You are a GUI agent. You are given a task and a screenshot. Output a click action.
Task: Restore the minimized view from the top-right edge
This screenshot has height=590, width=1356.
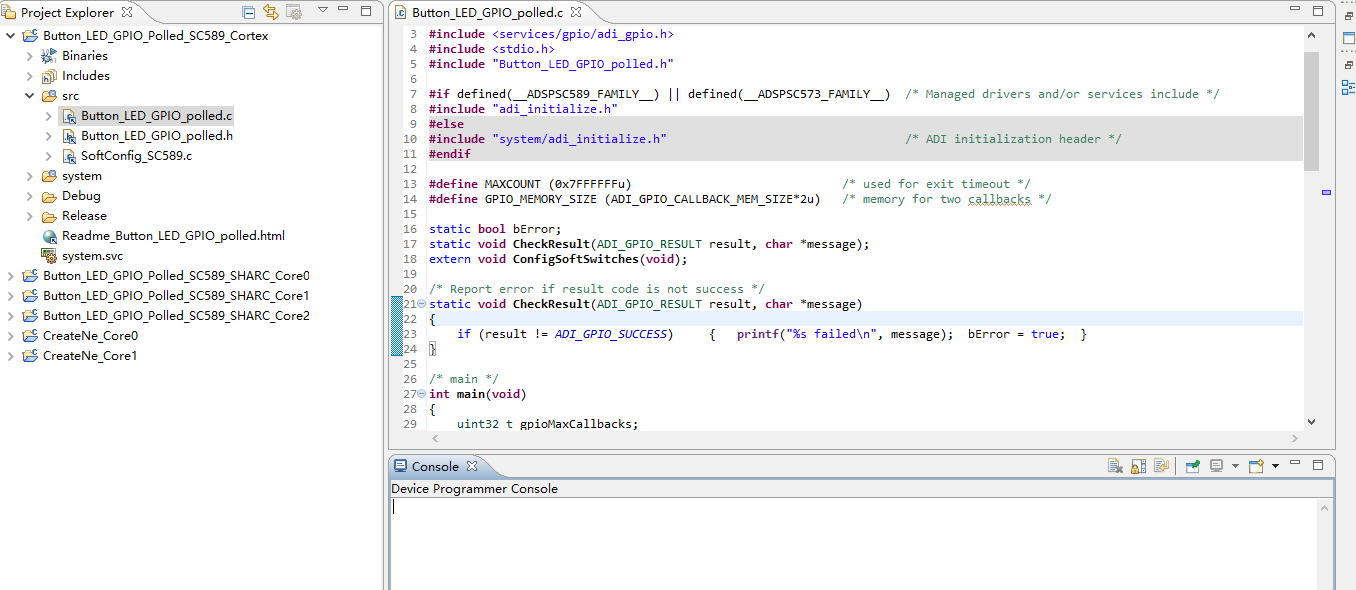(x=1348, y=17)
